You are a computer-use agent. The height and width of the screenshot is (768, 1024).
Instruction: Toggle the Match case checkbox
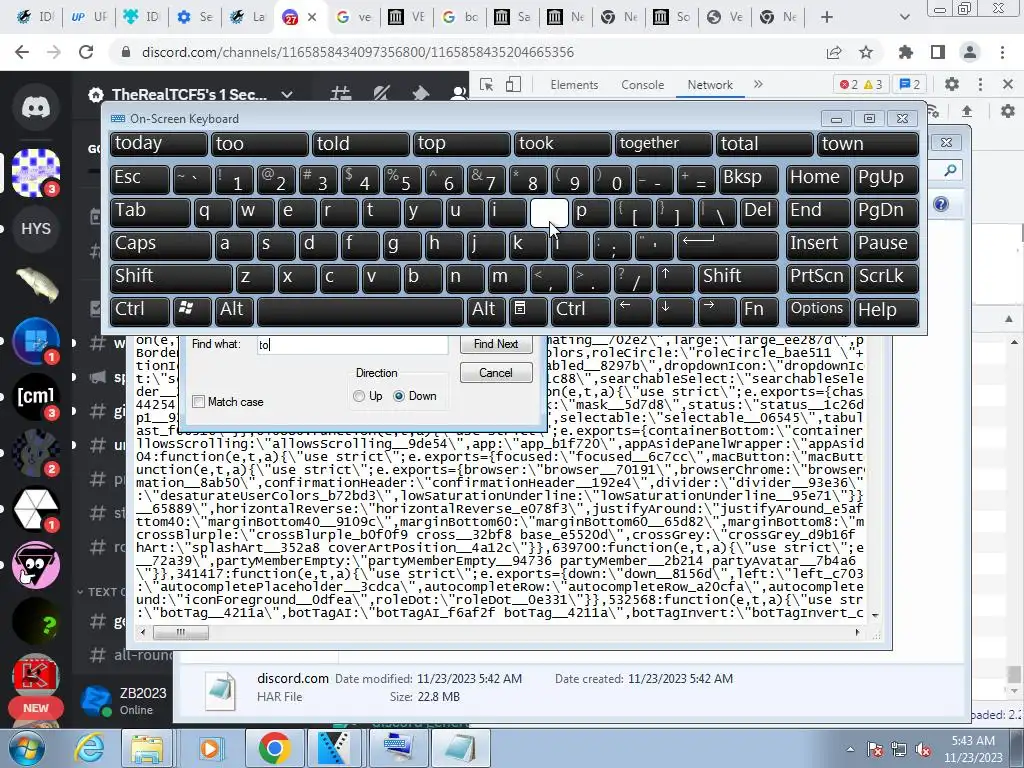click(x=199, y=402)
